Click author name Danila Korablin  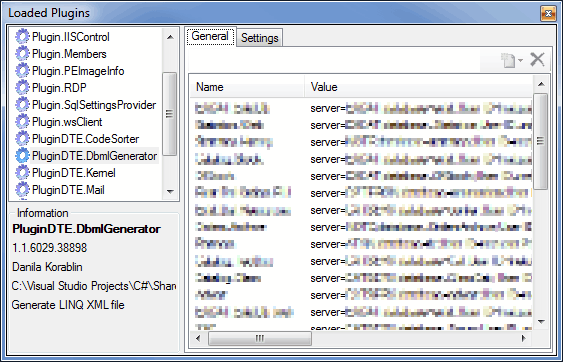47,266
